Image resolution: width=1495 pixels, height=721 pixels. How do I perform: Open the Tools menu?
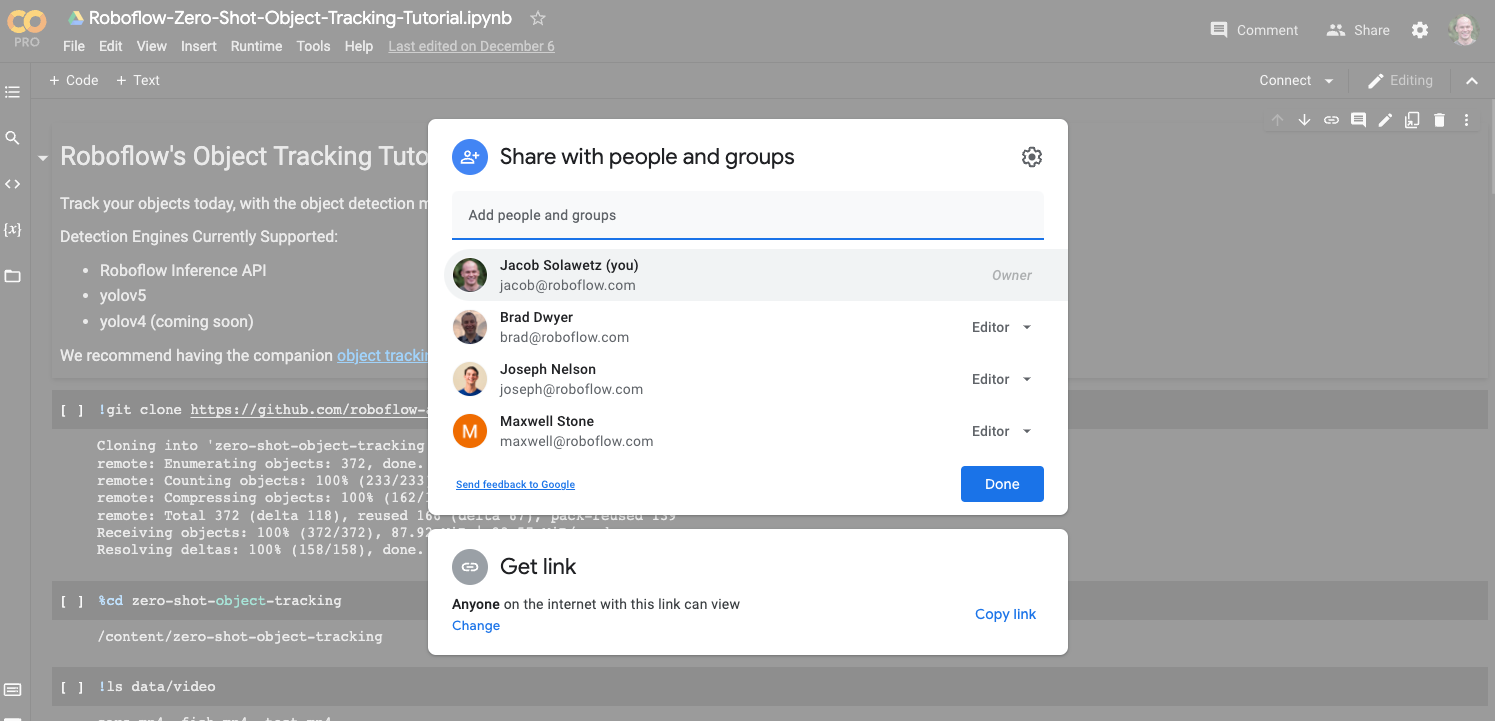(x=313, y=46)
